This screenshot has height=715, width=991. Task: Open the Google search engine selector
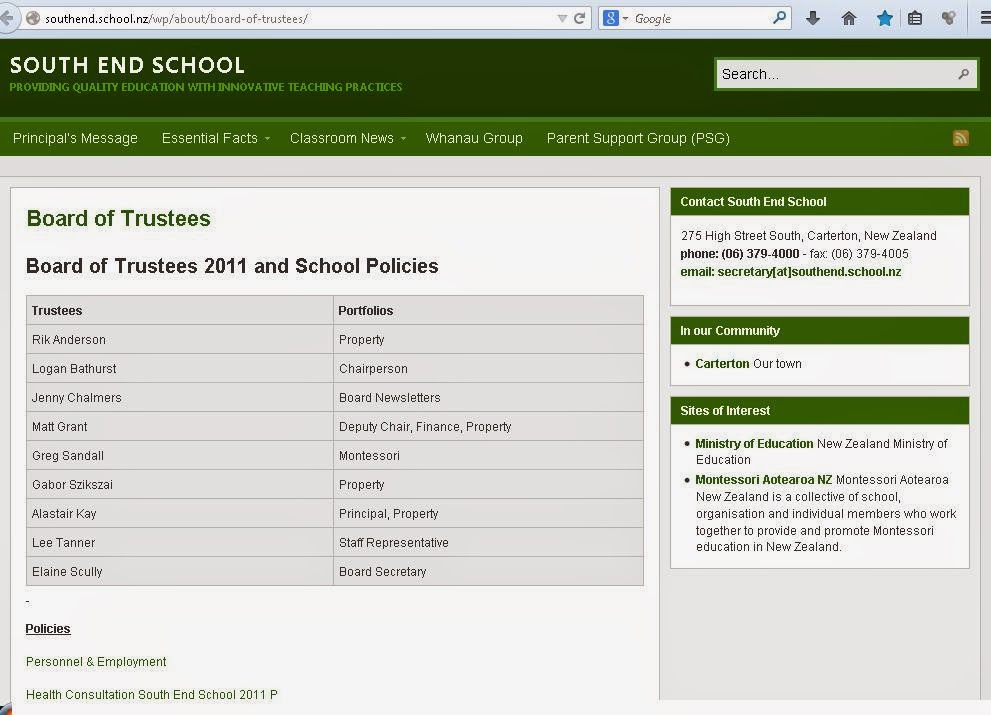(x=615, y=18)
